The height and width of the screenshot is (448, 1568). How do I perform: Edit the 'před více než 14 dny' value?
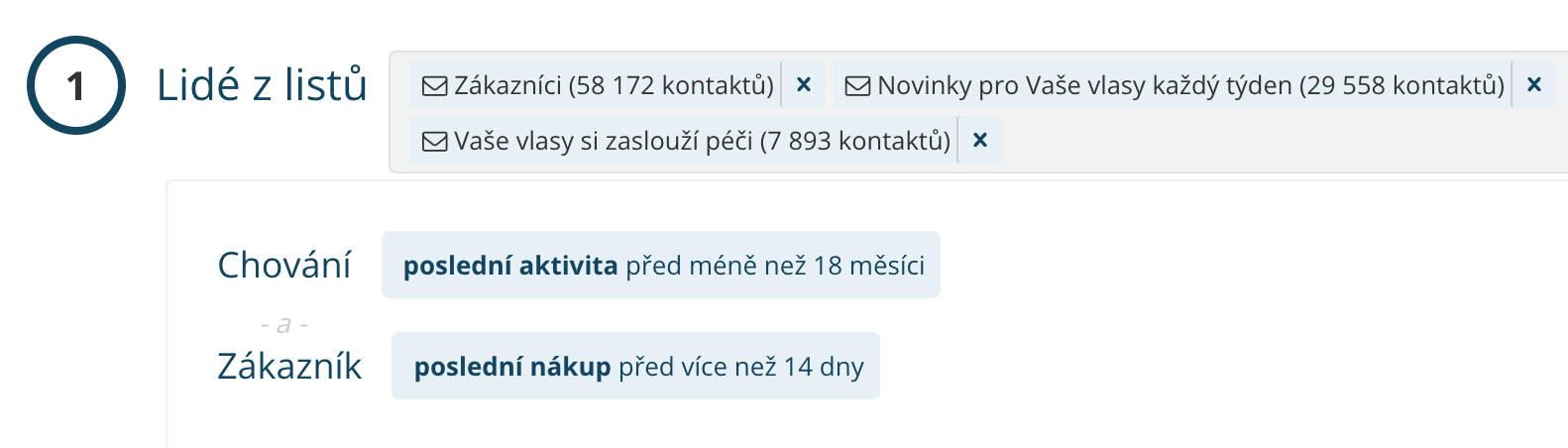741,367
